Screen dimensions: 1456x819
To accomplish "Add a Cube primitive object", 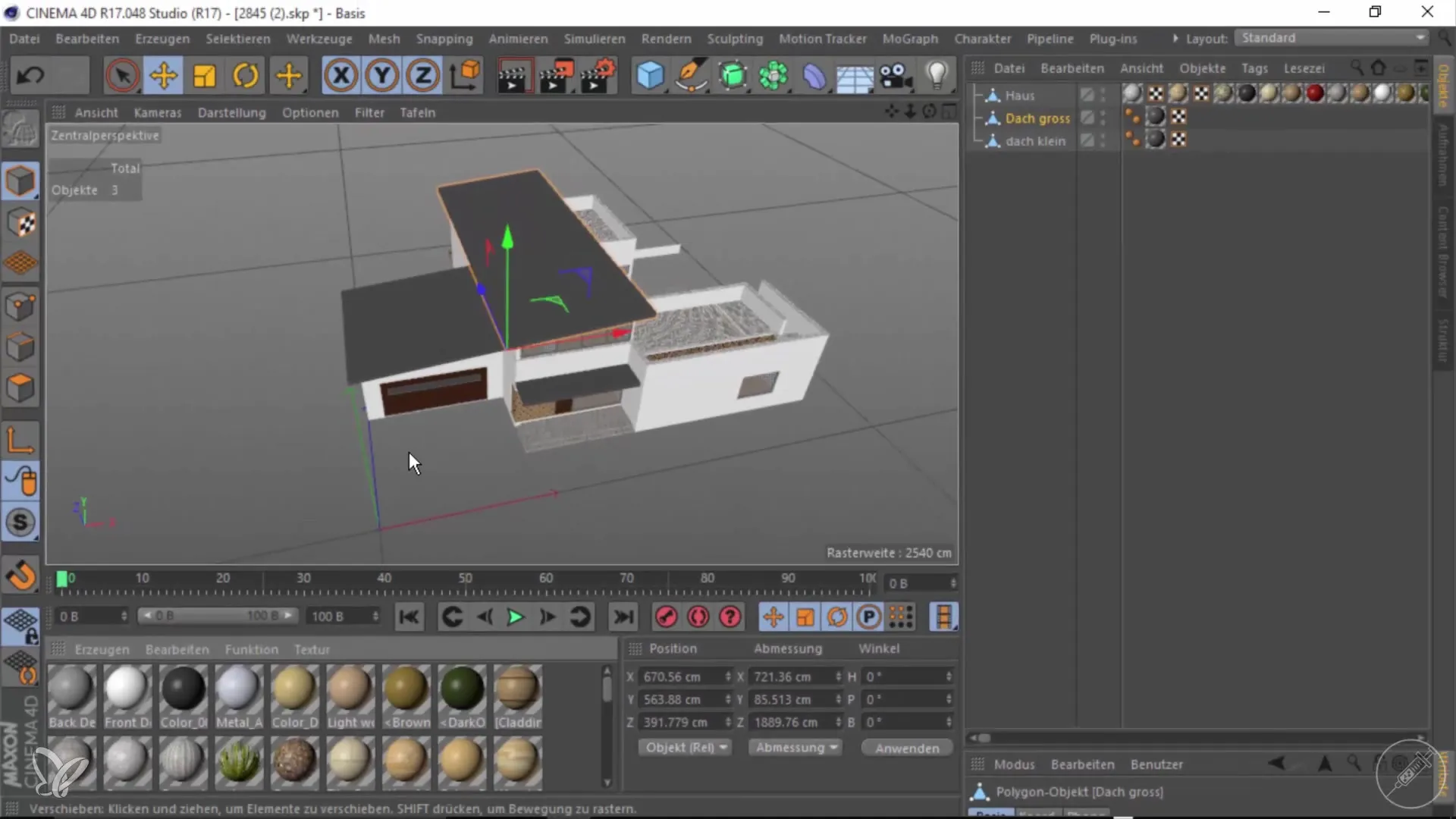I will pyautogui.click(x=650, y=76).
